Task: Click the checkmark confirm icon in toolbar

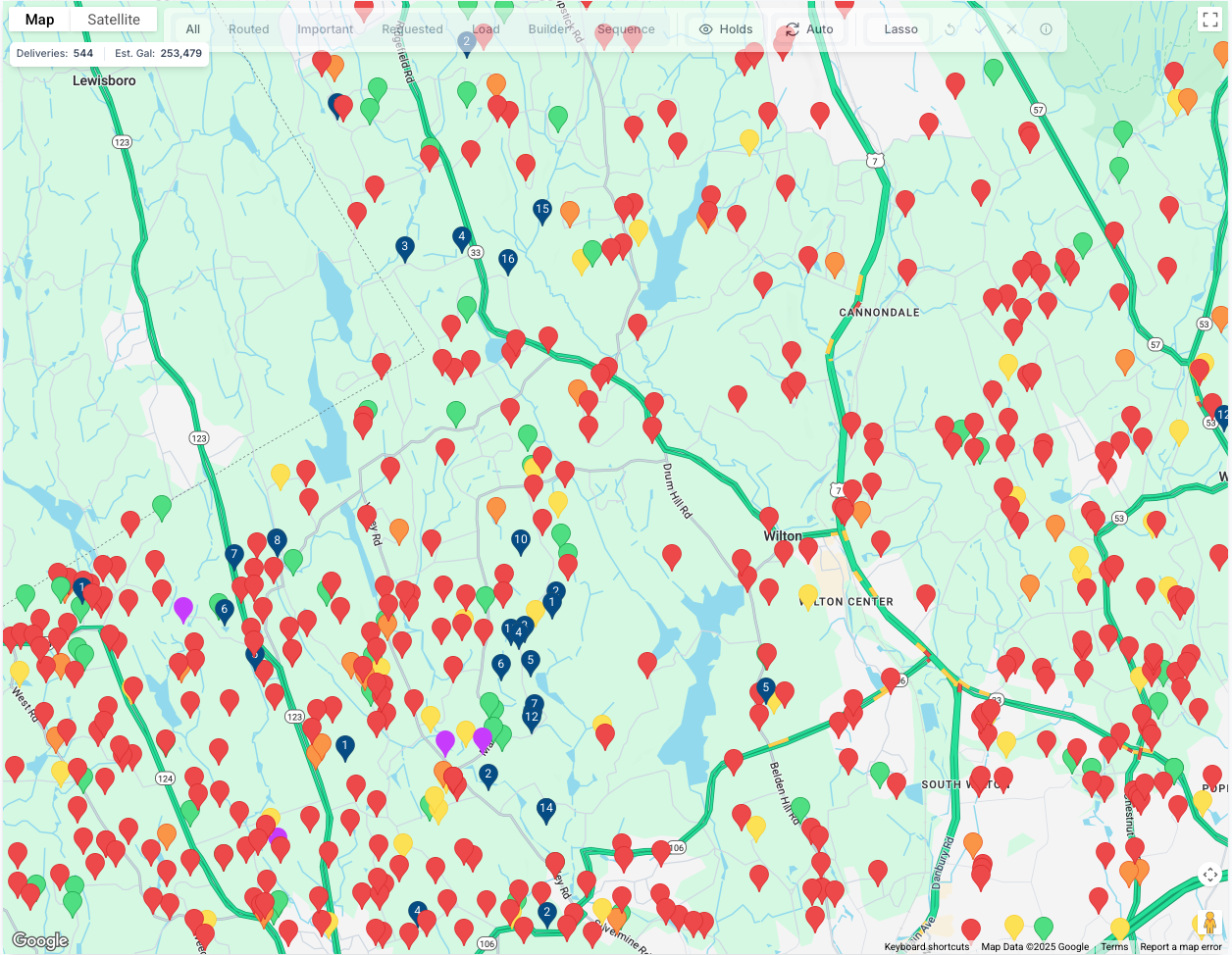Action: tap(980, 29)
